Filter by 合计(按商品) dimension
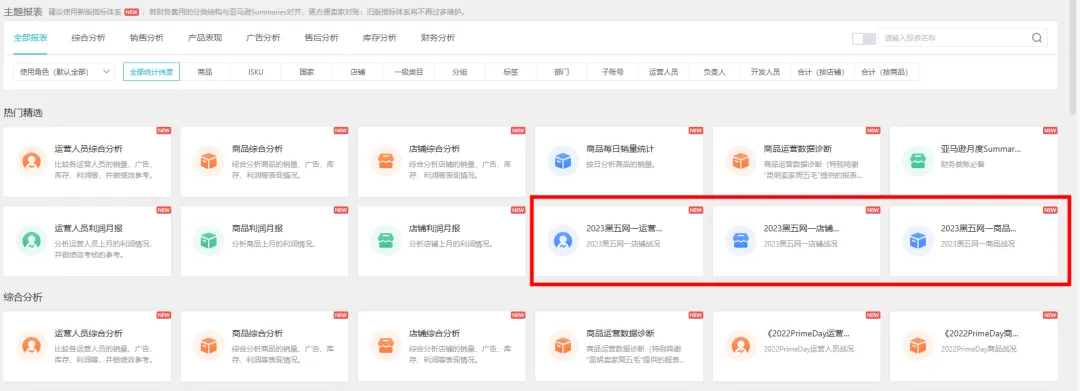1080x391 pixels. [886, 72]
